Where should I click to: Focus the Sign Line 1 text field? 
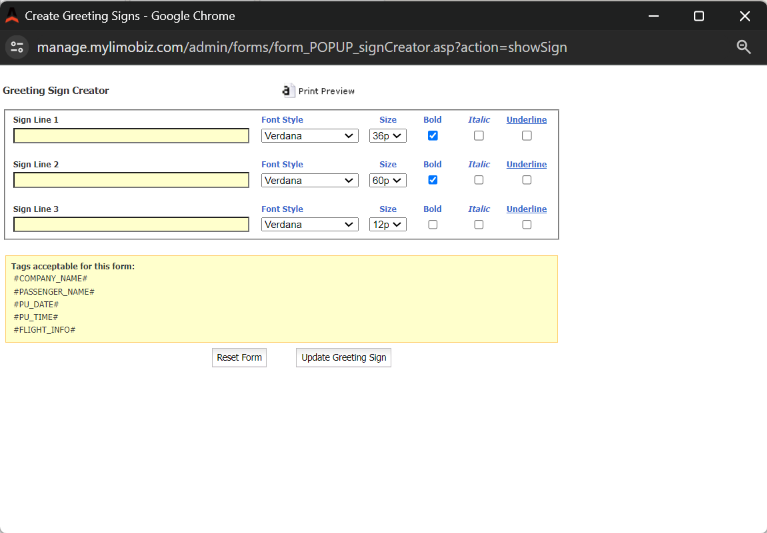coord(131,136)
